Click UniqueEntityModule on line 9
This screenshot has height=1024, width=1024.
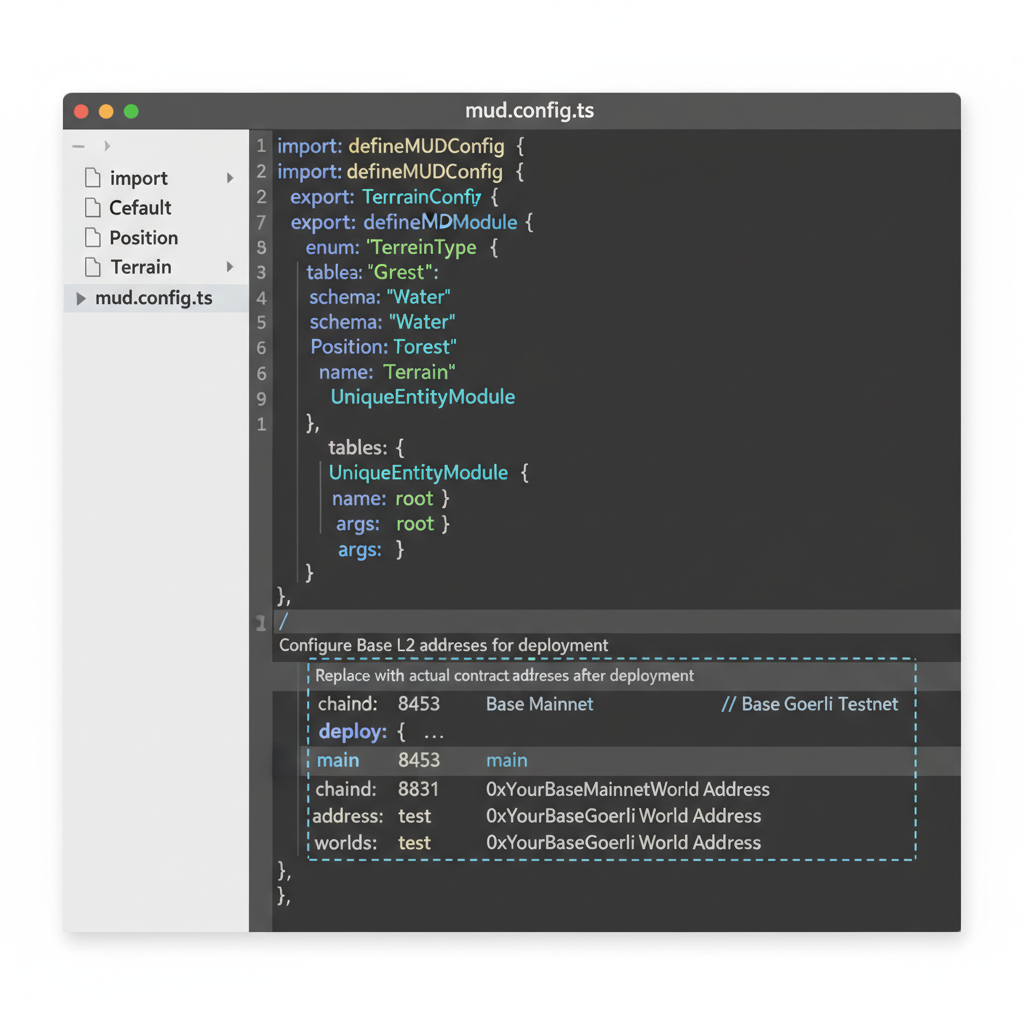click(x=423, y=397)
